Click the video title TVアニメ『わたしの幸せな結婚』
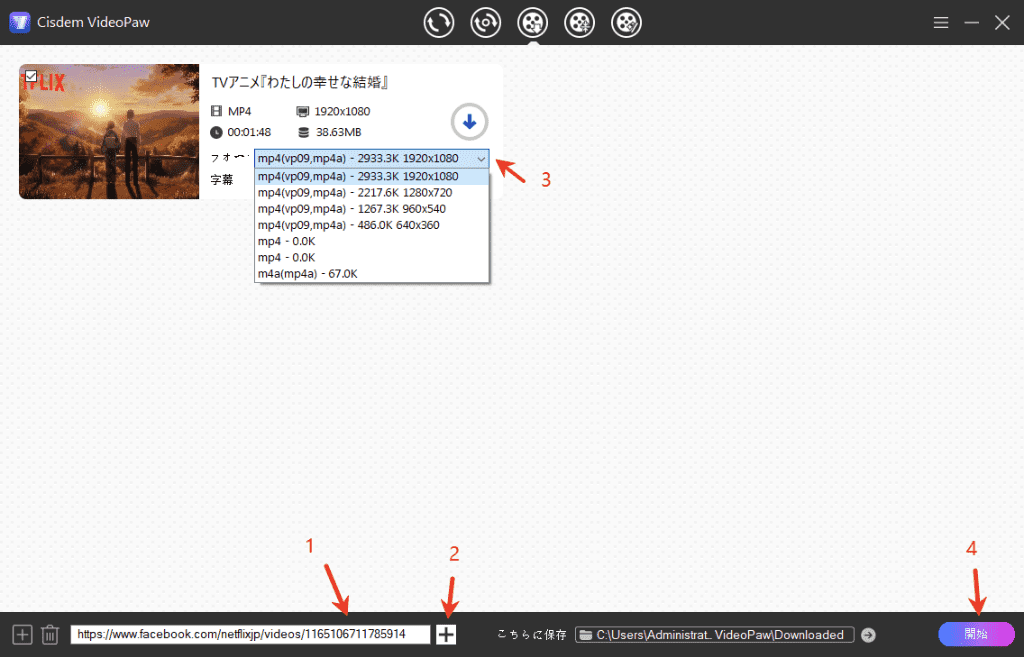 pos(300,82)
